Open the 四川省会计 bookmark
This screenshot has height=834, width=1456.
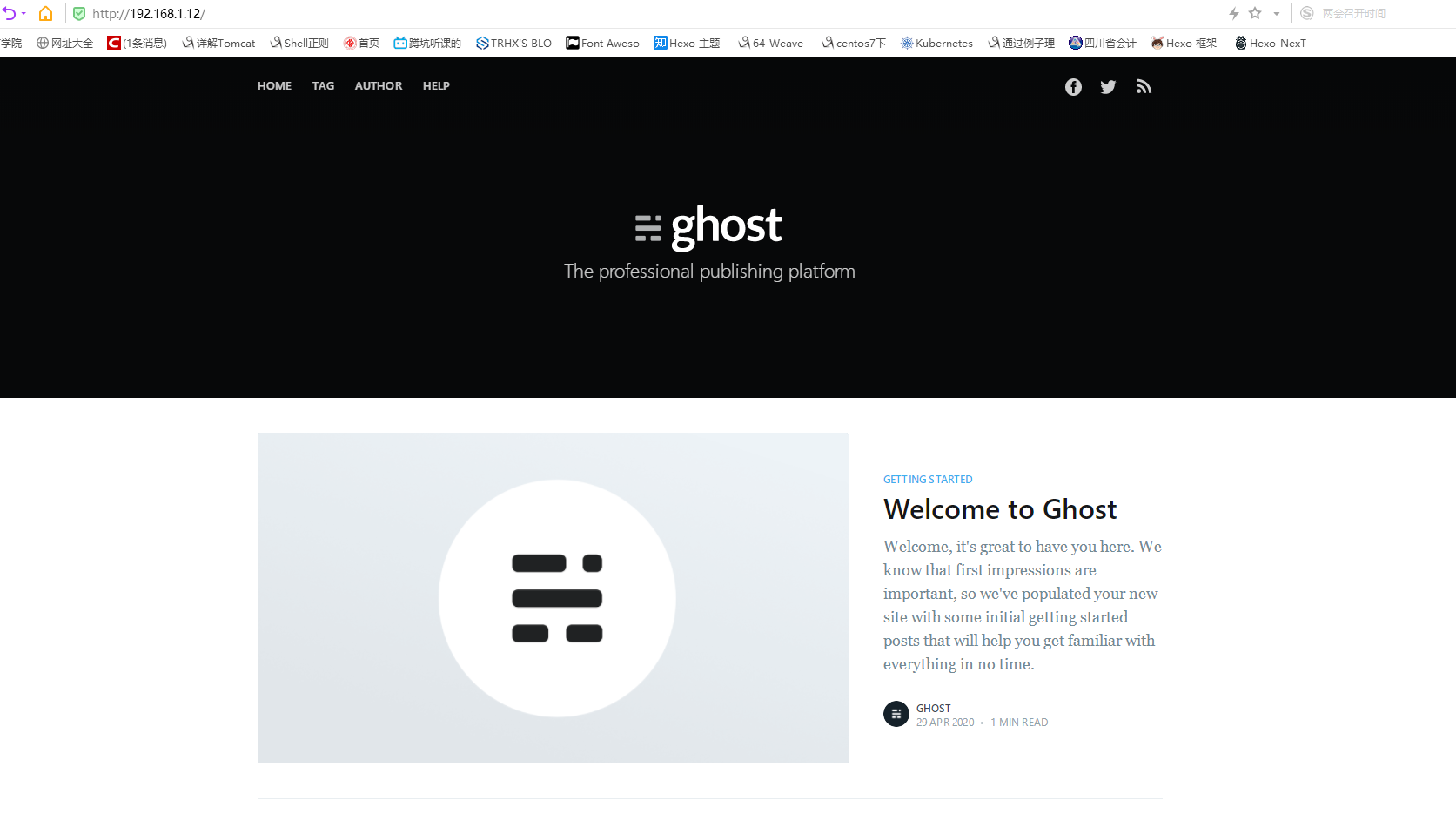coord(1103,43)
